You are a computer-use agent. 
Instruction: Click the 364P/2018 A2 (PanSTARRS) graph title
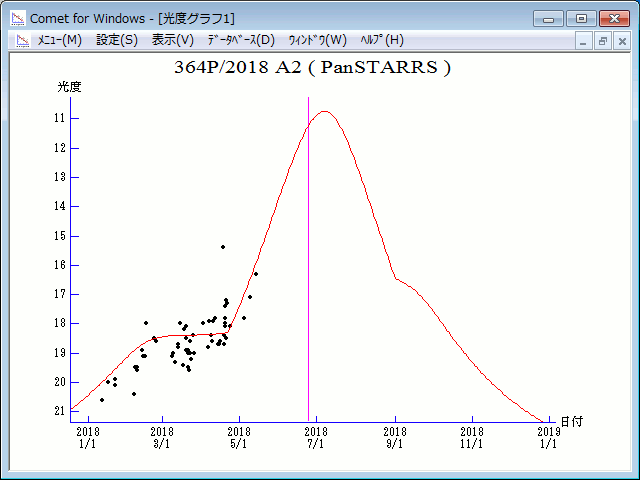point(311,68)
